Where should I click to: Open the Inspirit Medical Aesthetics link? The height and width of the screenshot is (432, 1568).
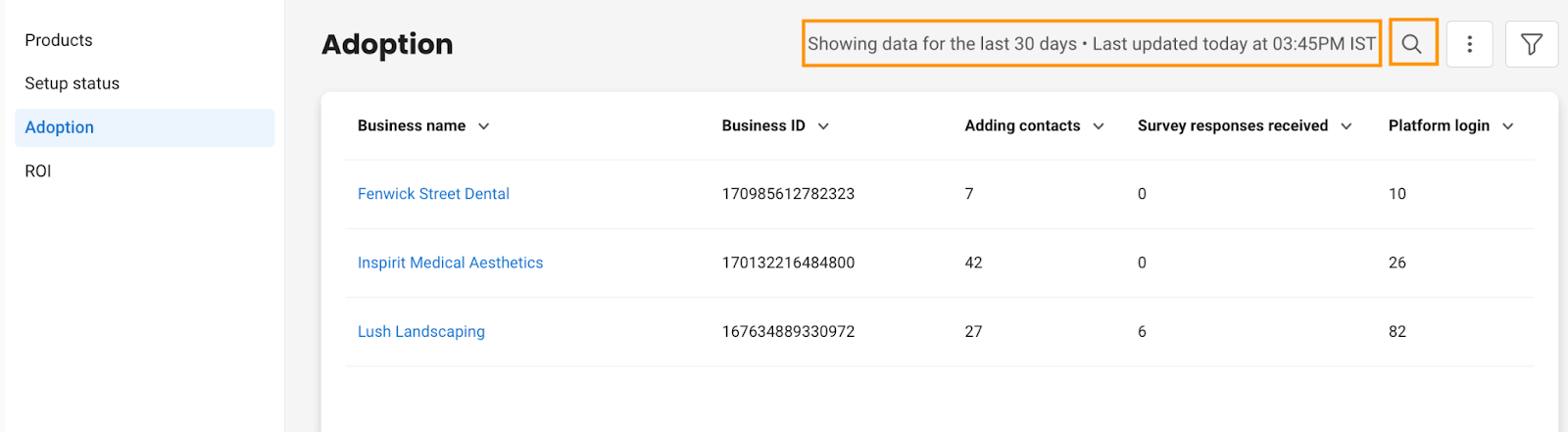[x=450, y=263]
